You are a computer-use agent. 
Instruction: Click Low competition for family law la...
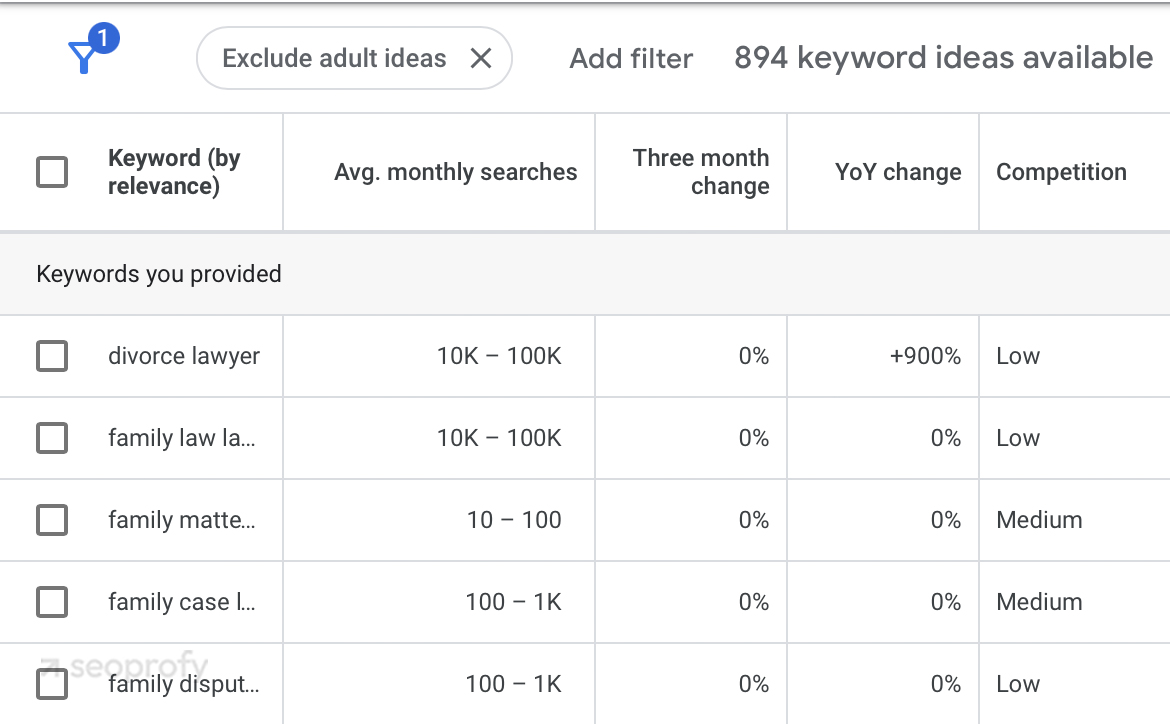coord(1018,438)
